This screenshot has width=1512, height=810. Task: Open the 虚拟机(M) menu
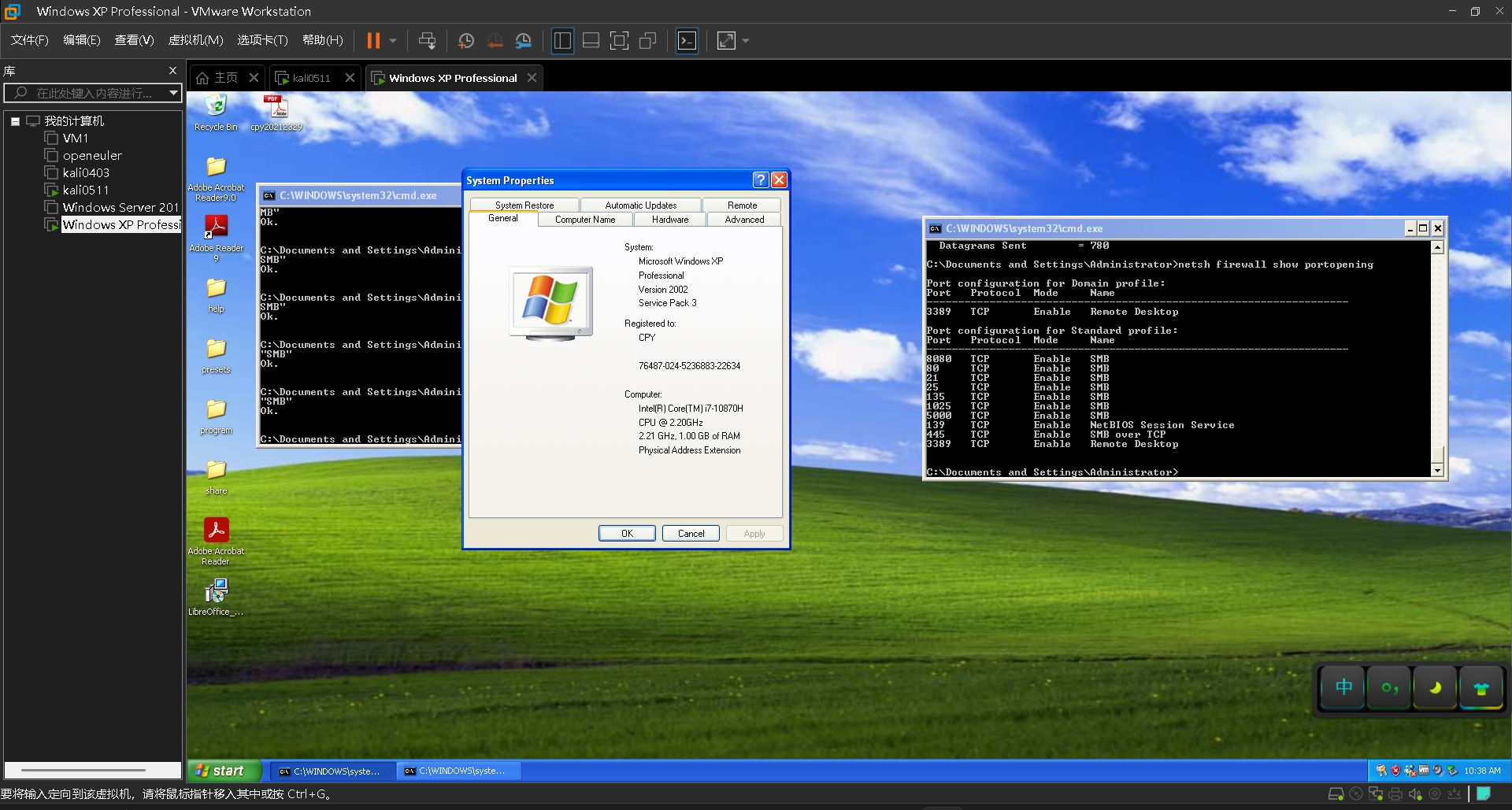click(x=196, y=40)
